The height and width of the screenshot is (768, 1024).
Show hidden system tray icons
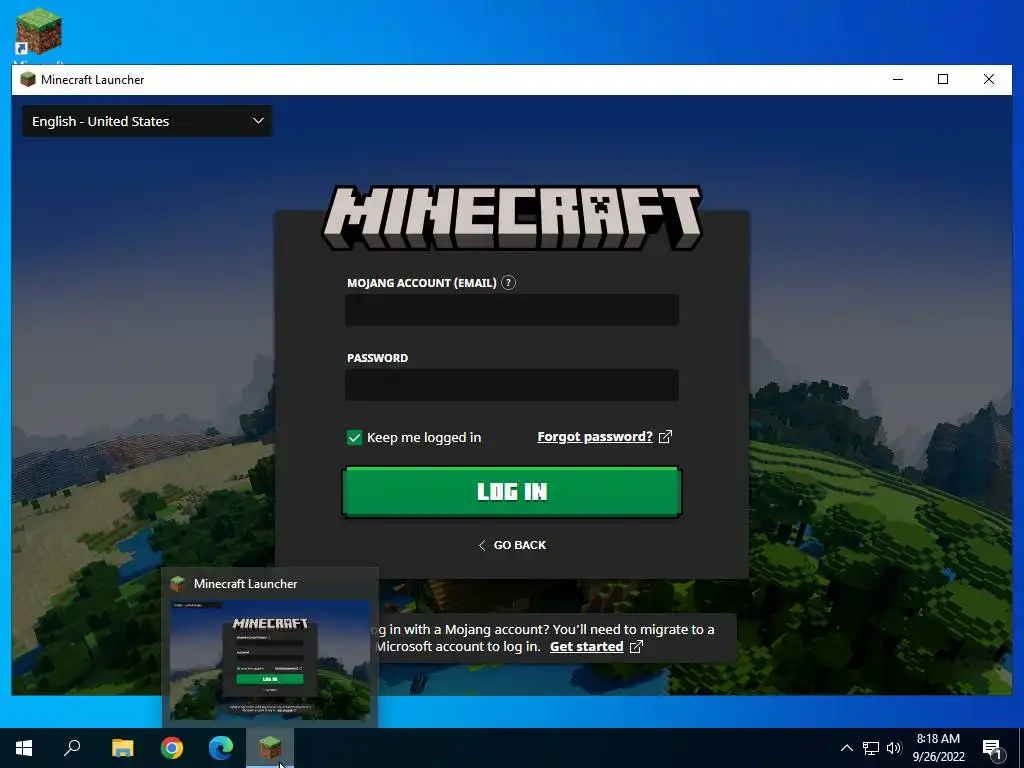pos(846,748)
